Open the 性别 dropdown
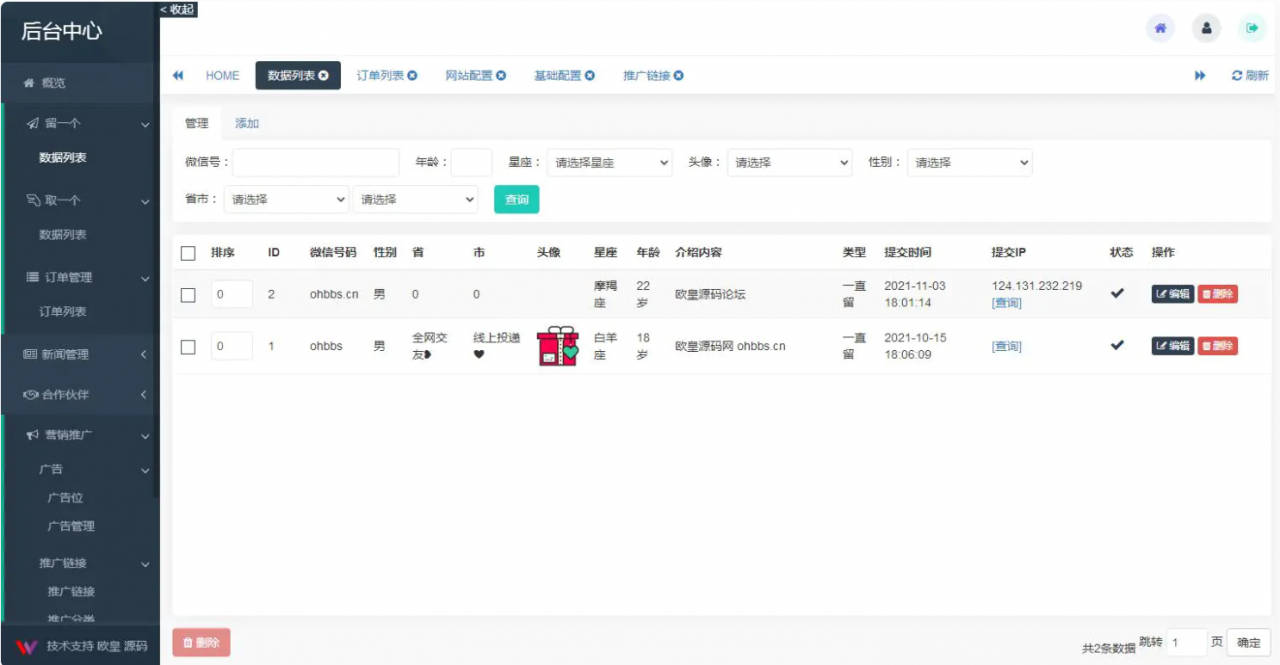This screenshot has width=1280, height=665. point(970,162)
